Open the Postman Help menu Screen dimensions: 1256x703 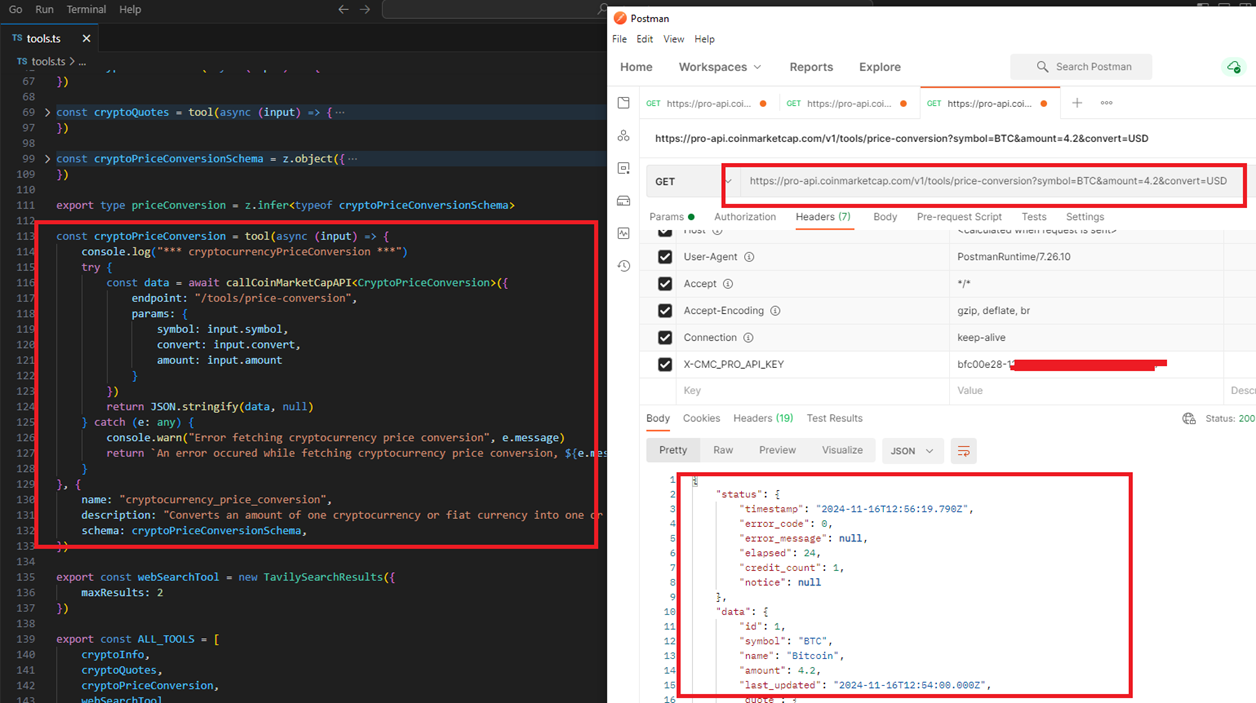705,39
